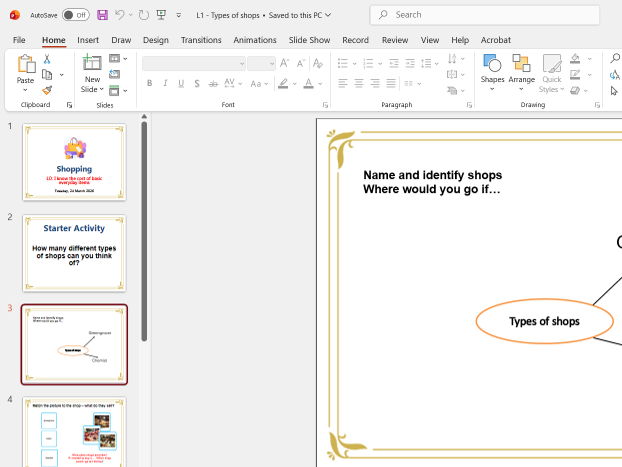Select slide 4 thumbnail
This screenshot has width=622, height=467.
[74, 432]
